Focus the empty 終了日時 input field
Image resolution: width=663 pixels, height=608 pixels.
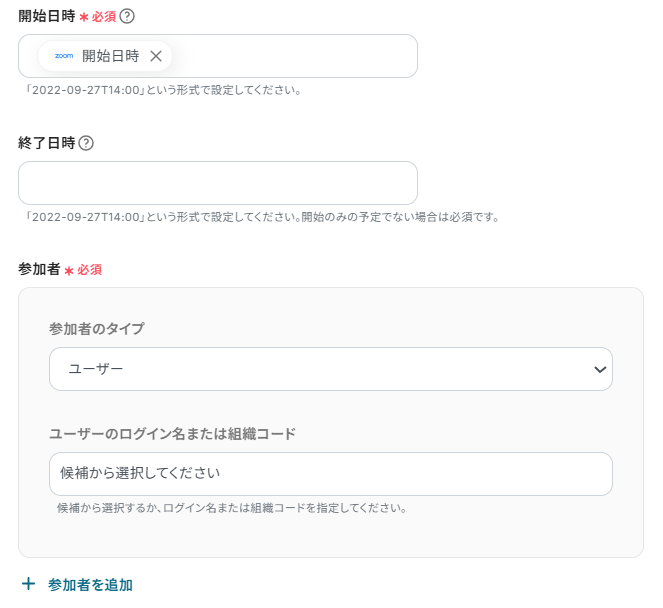point(218,183)
